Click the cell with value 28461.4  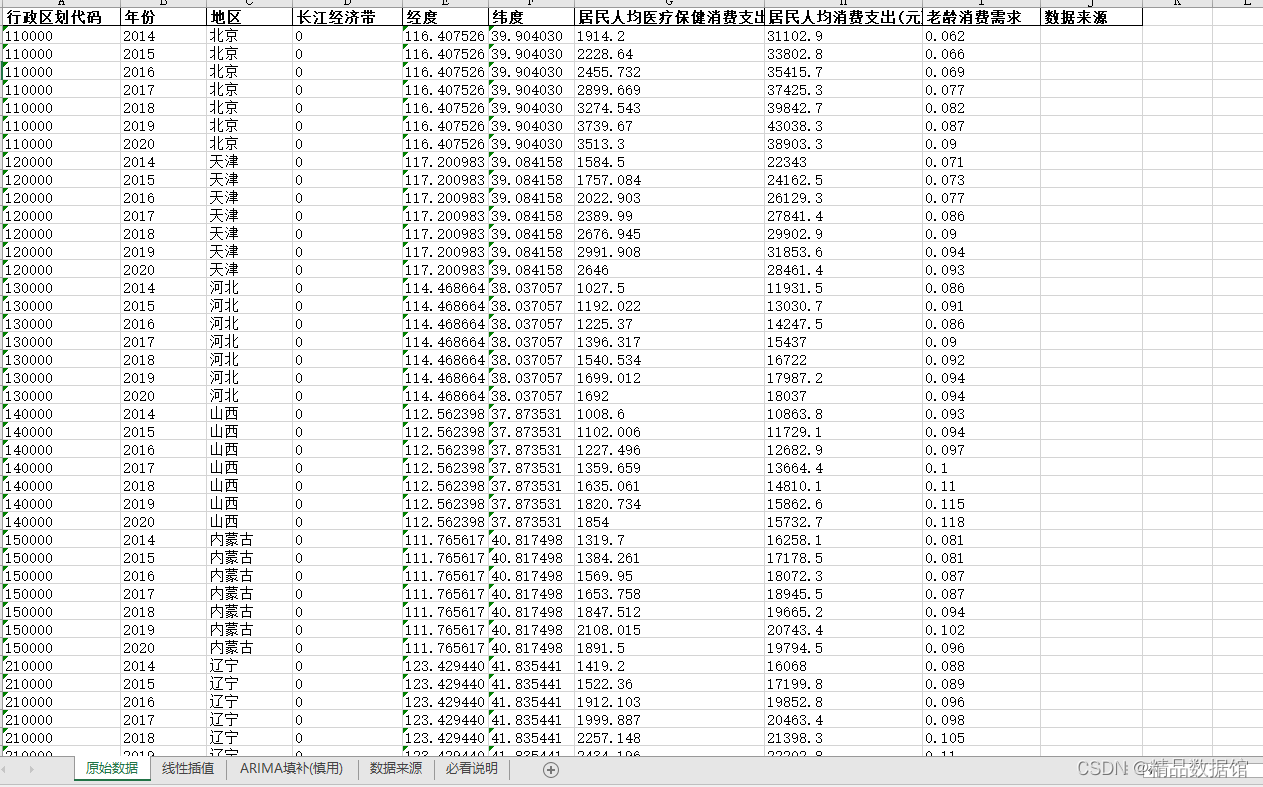(x=843, y=270)
